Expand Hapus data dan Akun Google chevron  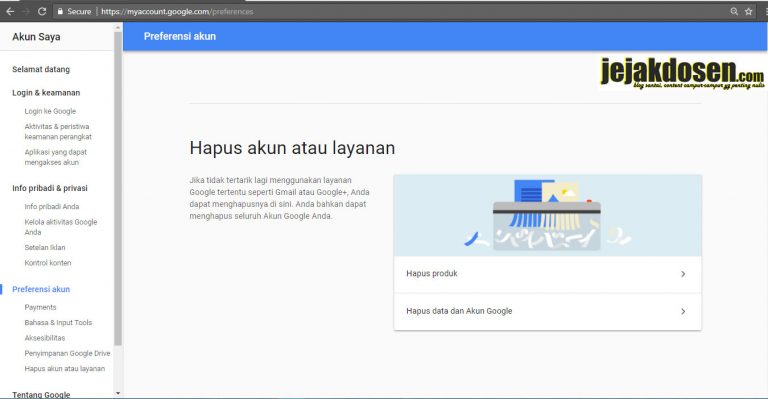click(683, 311)
